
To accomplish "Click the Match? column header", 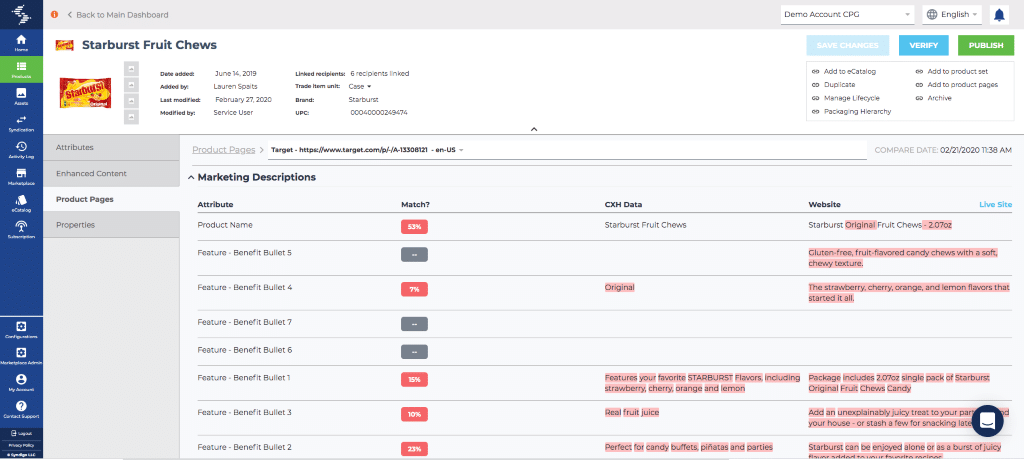I will click(415, 205).
